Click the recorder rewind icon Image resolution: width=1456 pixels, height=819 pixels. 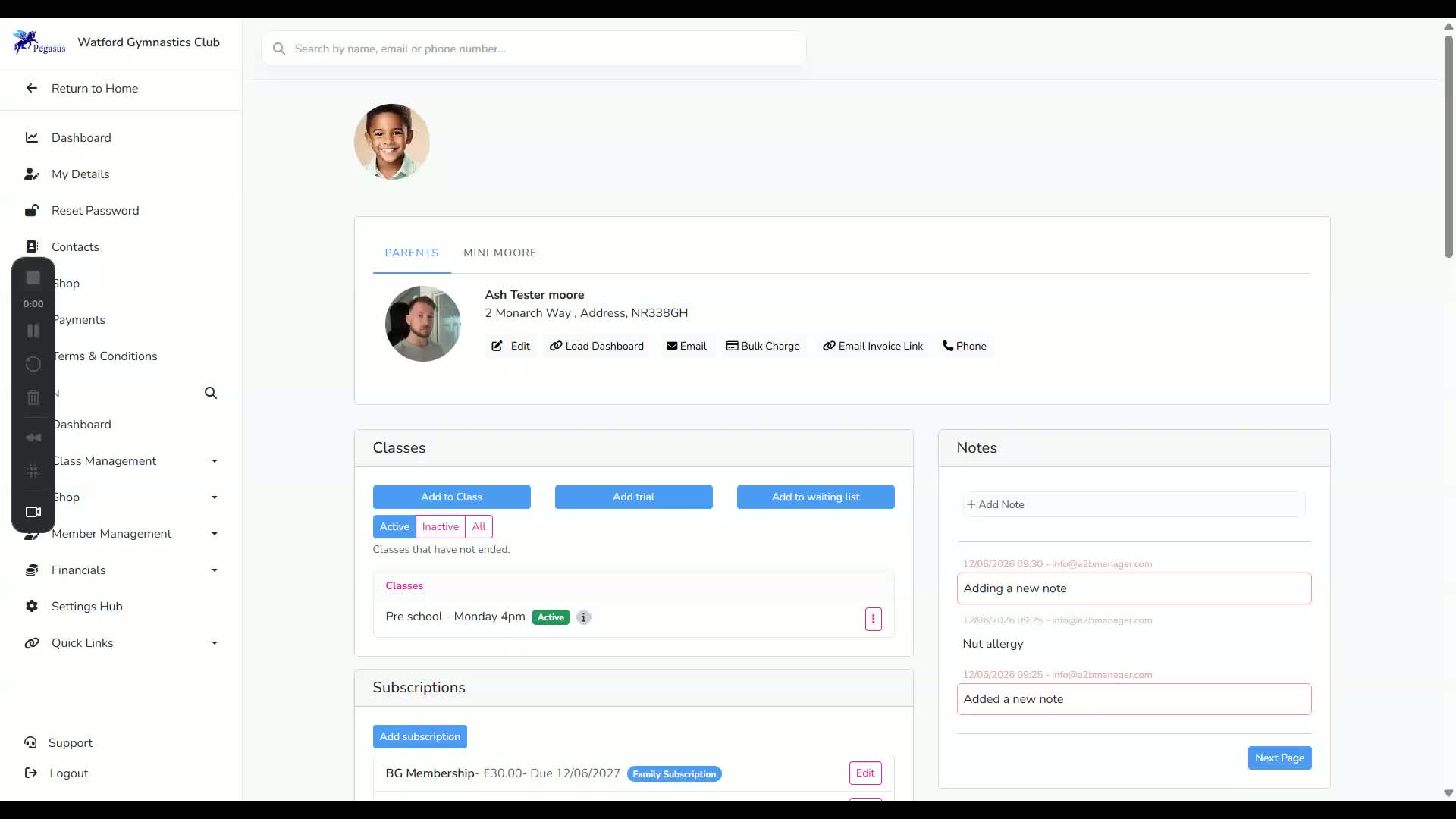pos(33,438)
